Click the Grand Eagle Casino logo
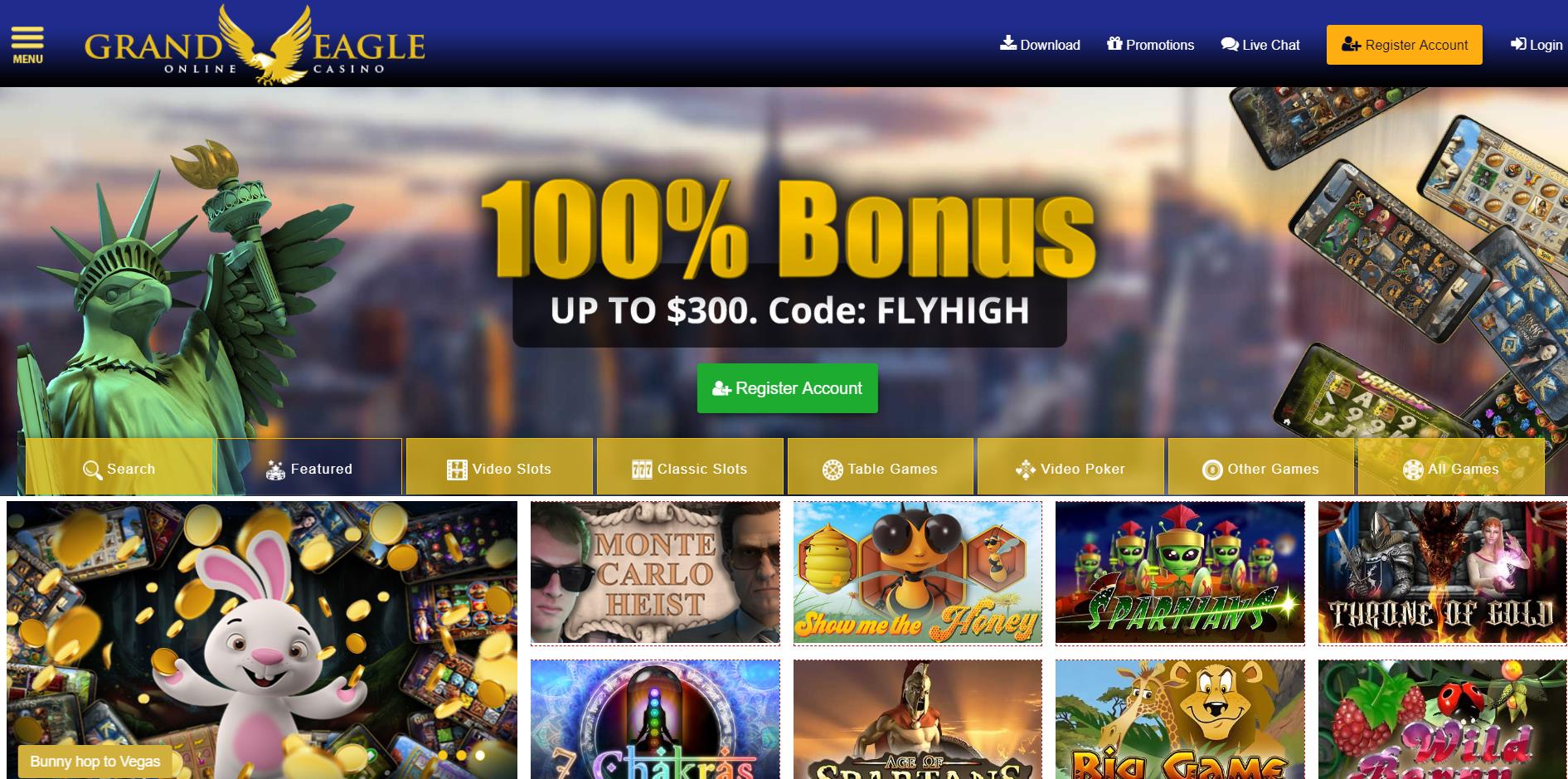This screenshot has width=1568, height=779. pyautogui.click(x=255, y=45)
